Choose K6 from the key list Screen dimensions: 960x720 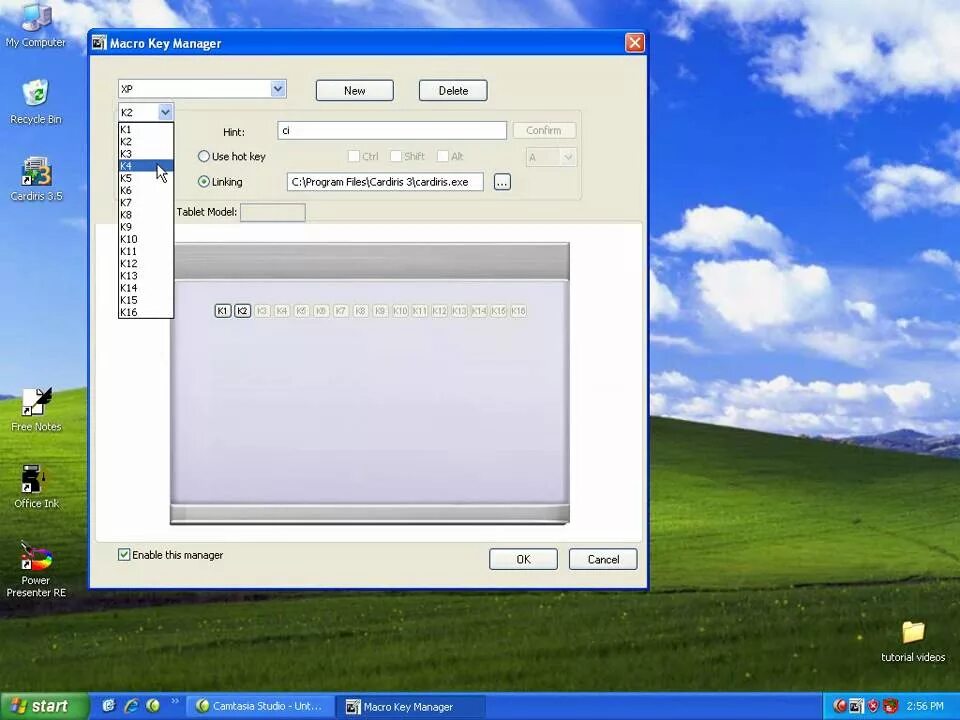coord(146,190)
